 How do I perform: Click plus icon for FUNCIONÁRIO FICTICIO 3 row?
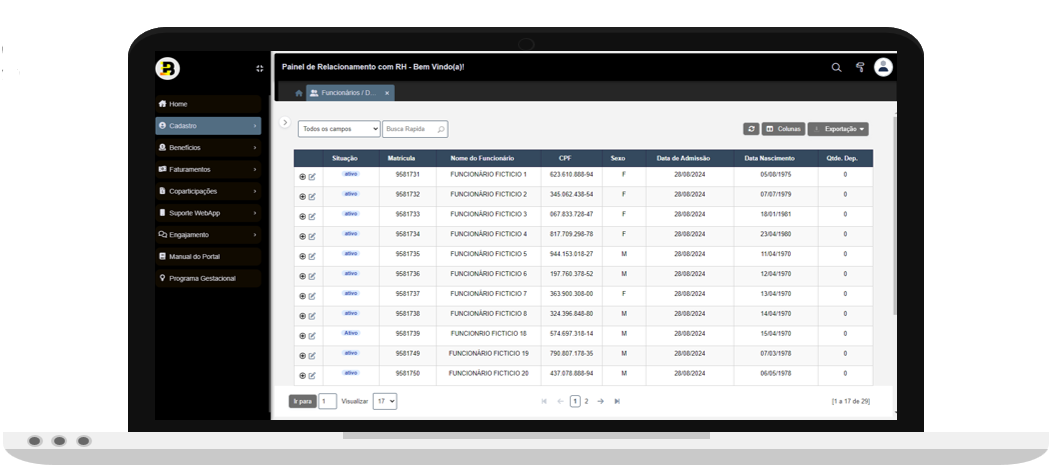coord(302,216)
